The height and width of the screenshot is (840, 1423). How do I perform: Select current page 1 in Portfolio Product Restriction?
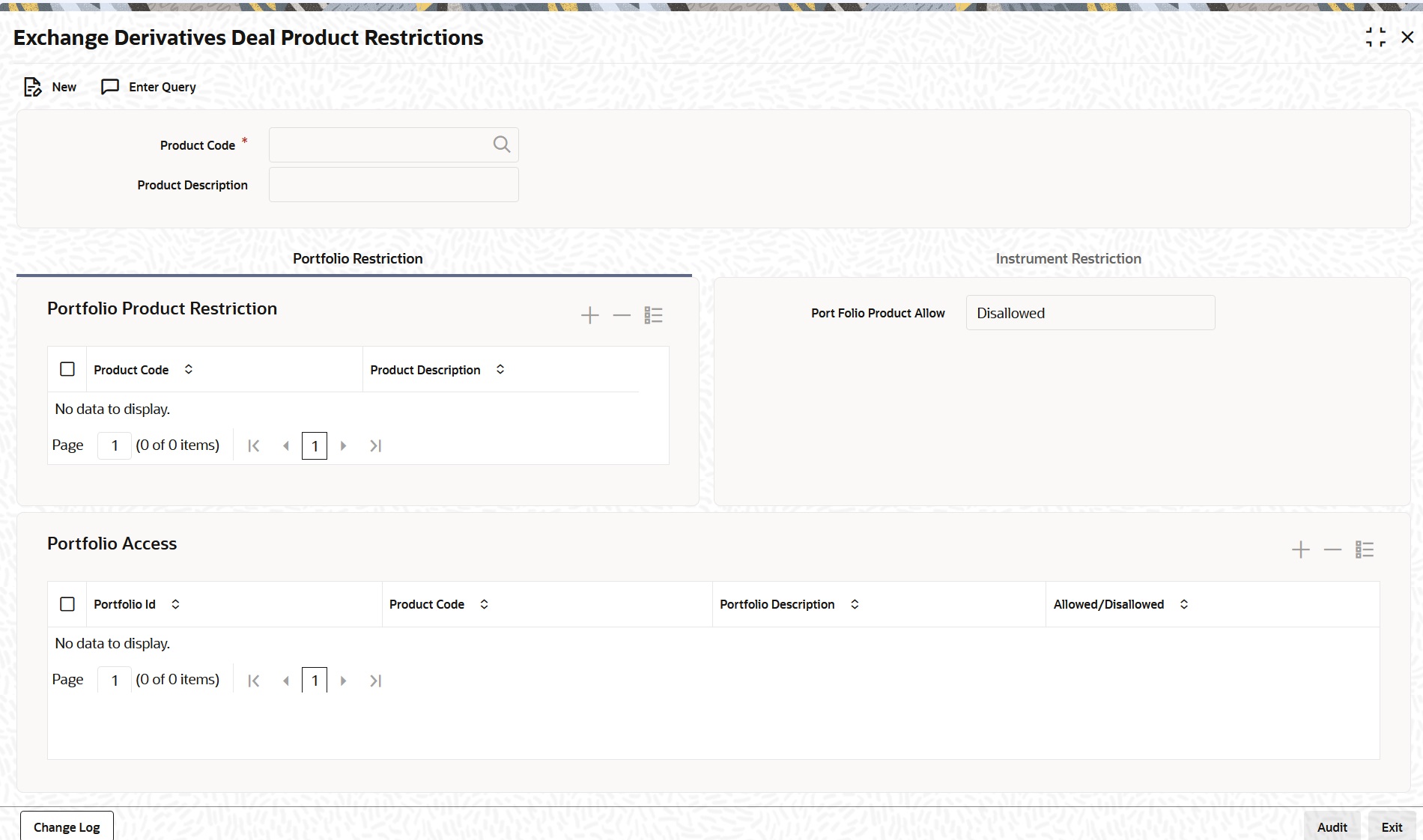coord(315,445)
